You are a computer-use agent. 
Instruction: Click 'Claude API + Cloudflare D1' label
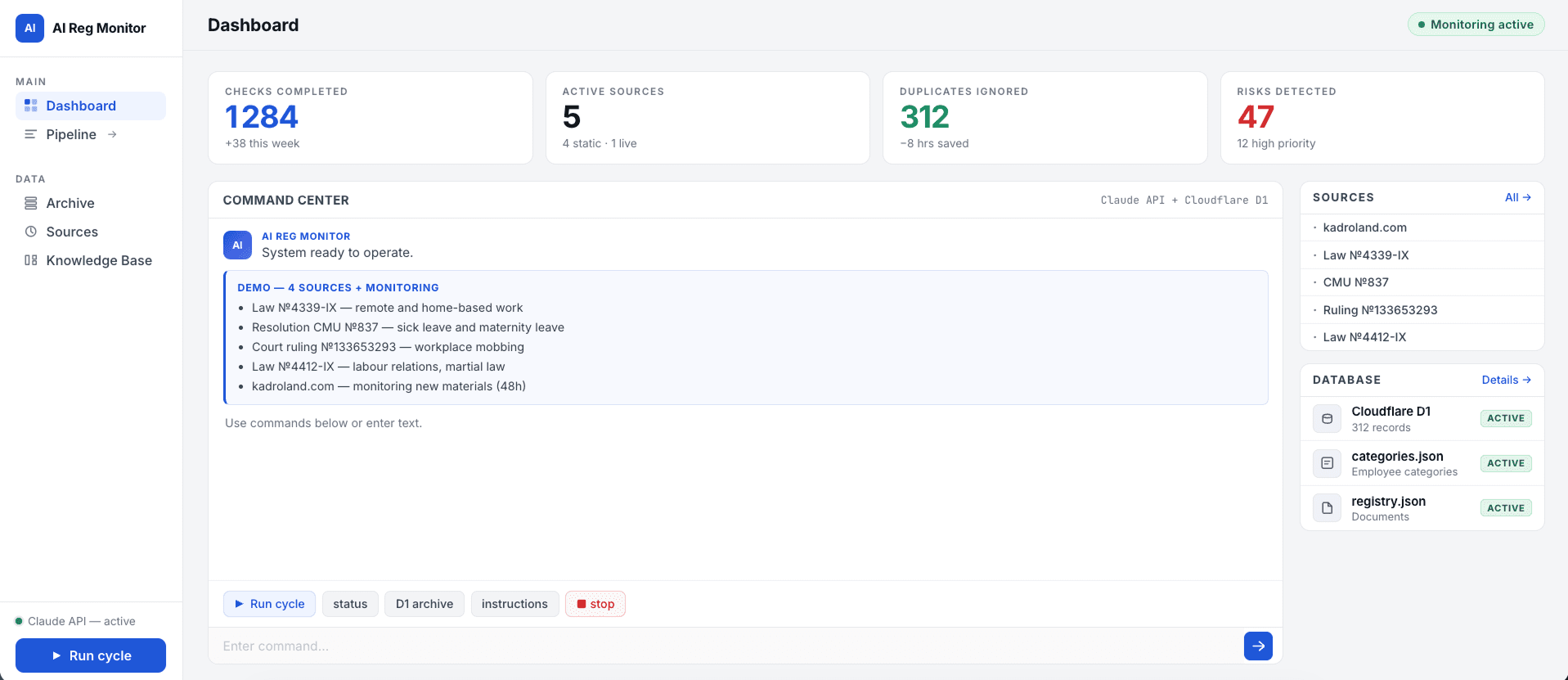1184,200
